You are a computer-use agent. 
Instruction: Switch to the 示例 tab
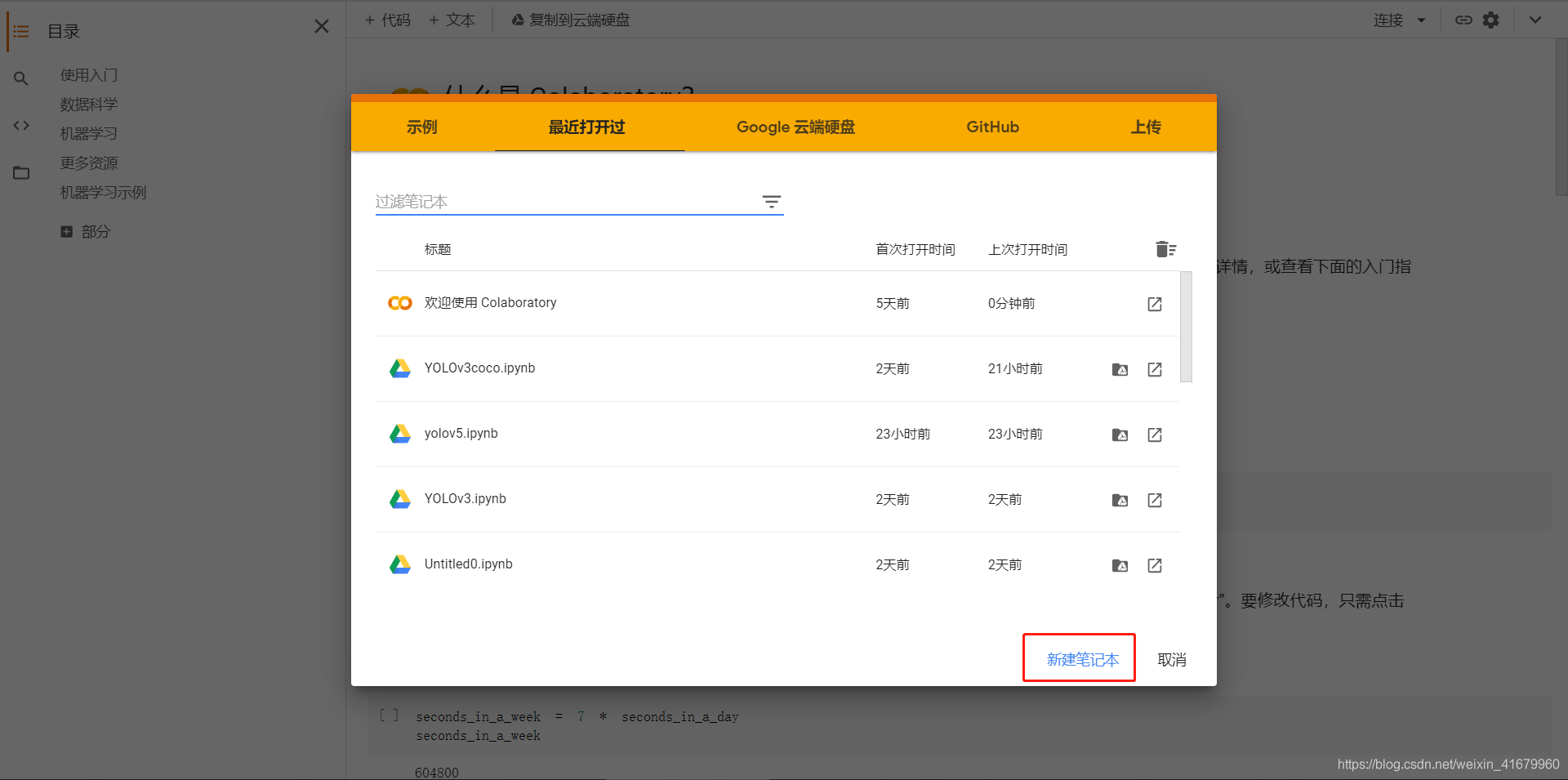(422, 127)
